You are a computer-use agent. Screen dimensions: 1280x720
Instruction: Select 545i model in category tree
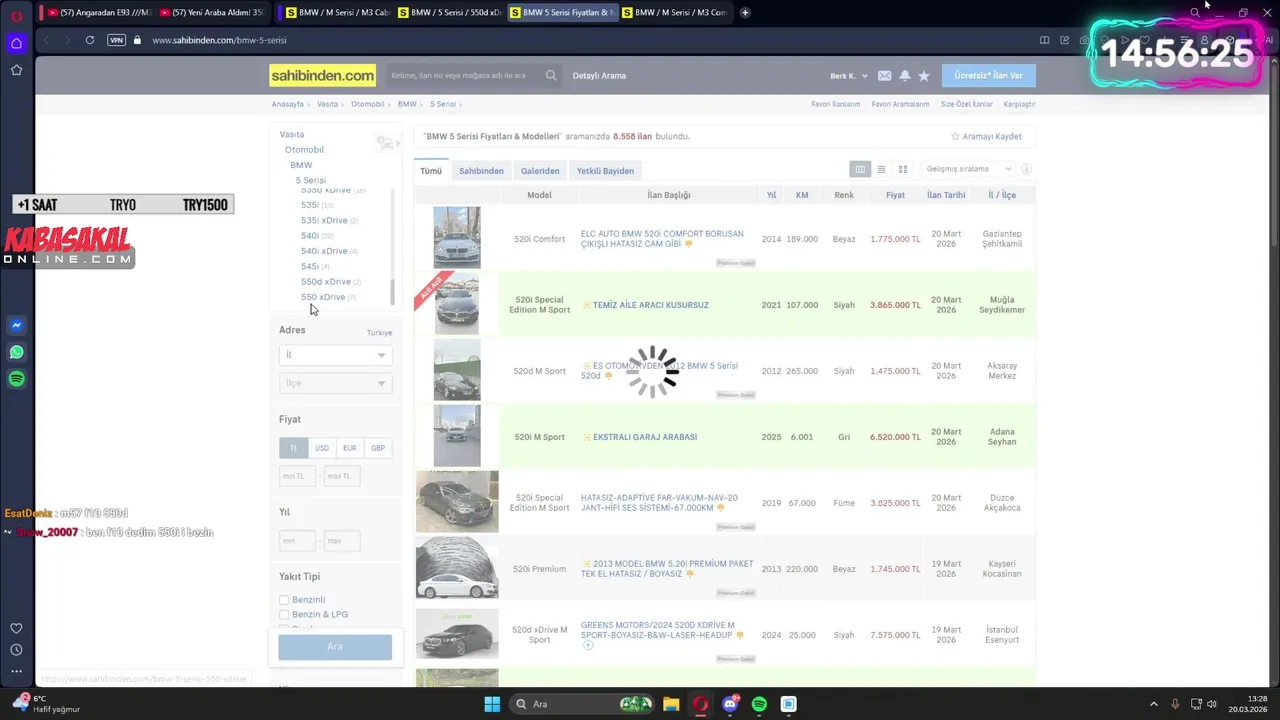(x=310, y=267)
